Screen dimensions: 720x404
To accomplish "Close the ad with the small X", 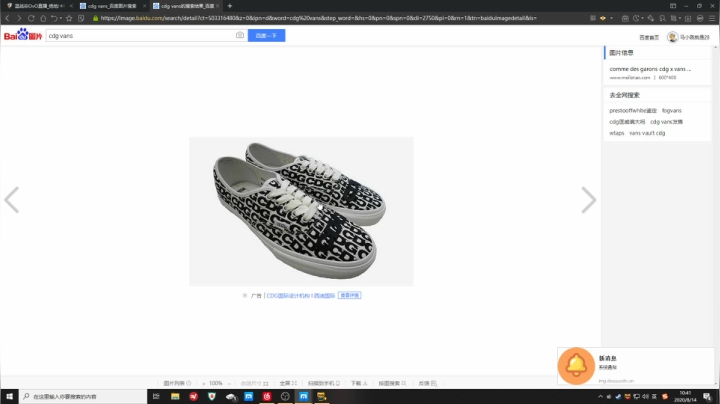I will 245,296.
